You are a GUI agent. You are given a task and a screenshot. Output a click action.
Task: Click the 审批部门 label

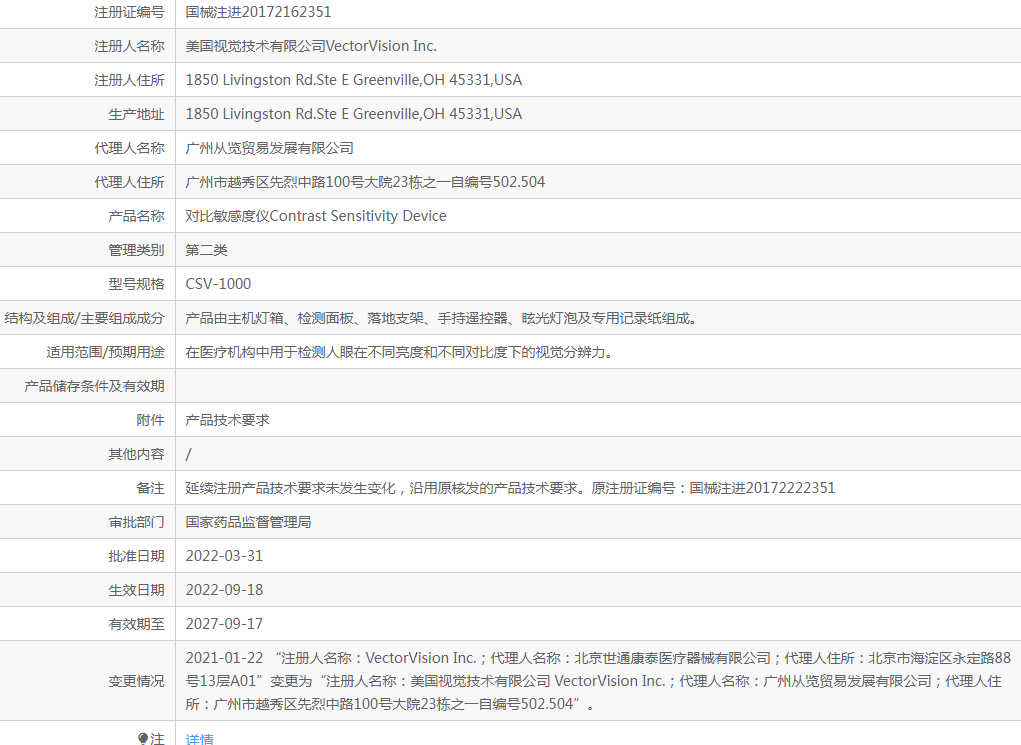pos(137,522)
